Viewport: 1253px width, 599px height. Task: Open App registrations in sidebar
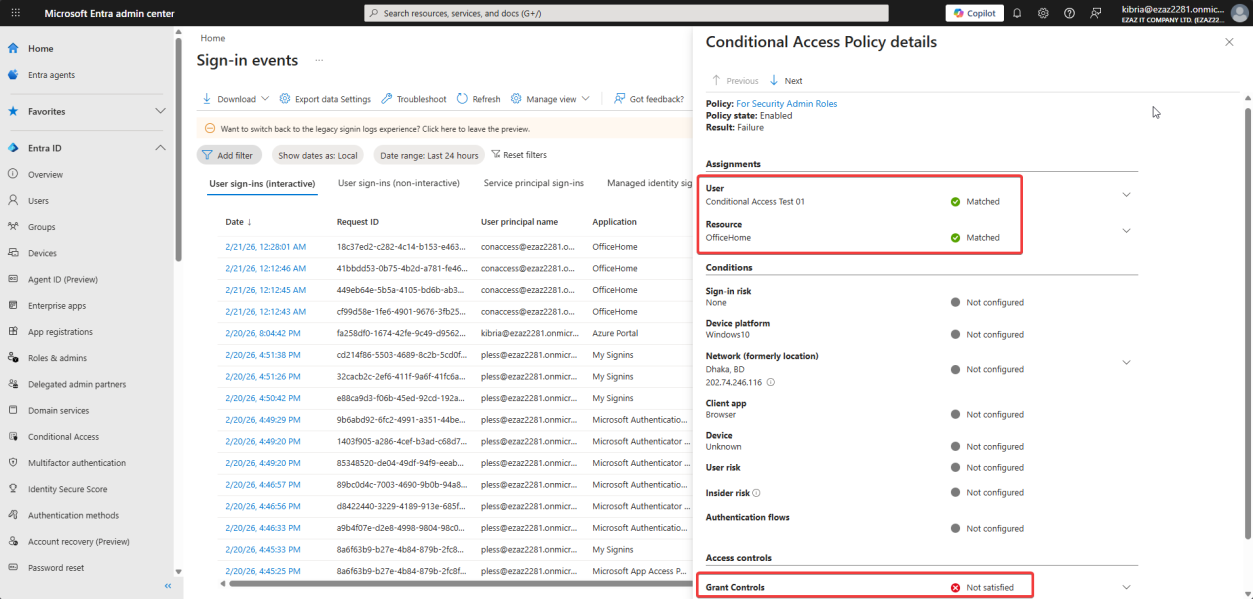(60, 332)
